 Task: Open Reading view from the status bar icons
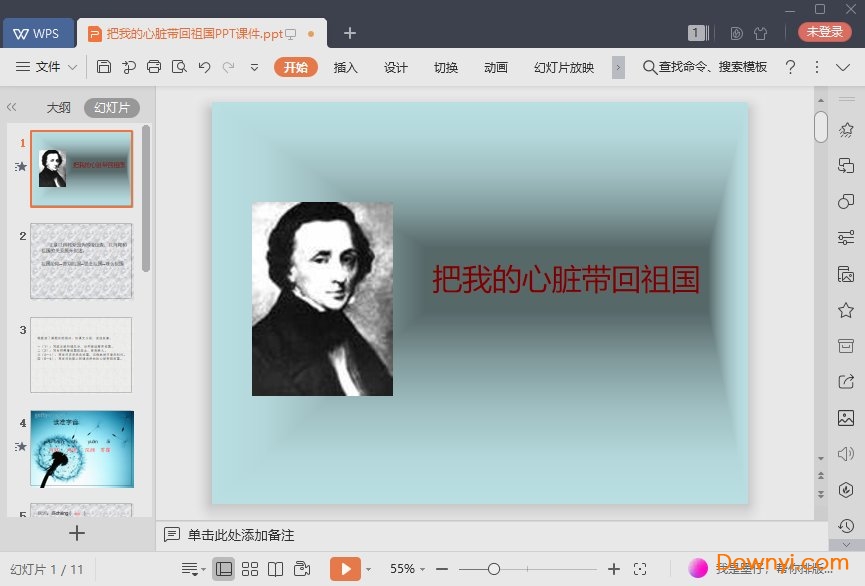tap(275, 568)
